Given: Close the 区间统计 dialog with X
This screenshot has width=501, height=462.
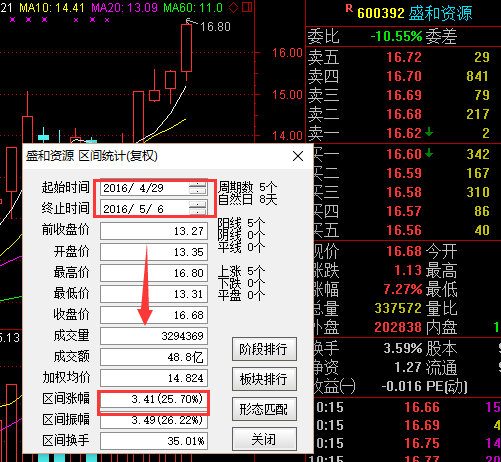Looking at the screenshot, I should coord(298,156).
